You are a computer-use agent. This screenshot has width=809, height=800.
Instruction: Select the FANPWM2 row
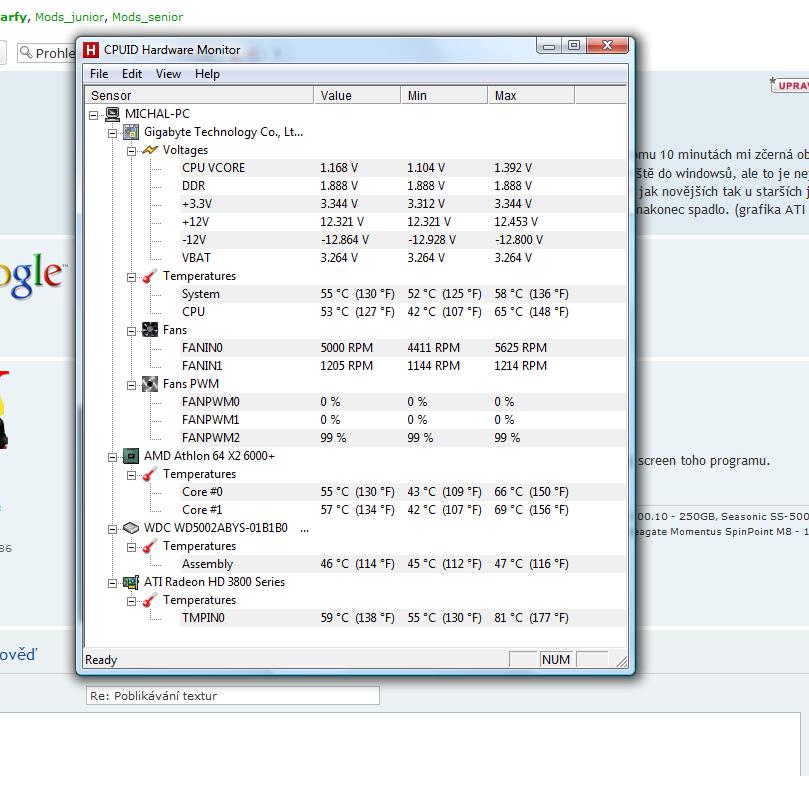click(402, 438)
